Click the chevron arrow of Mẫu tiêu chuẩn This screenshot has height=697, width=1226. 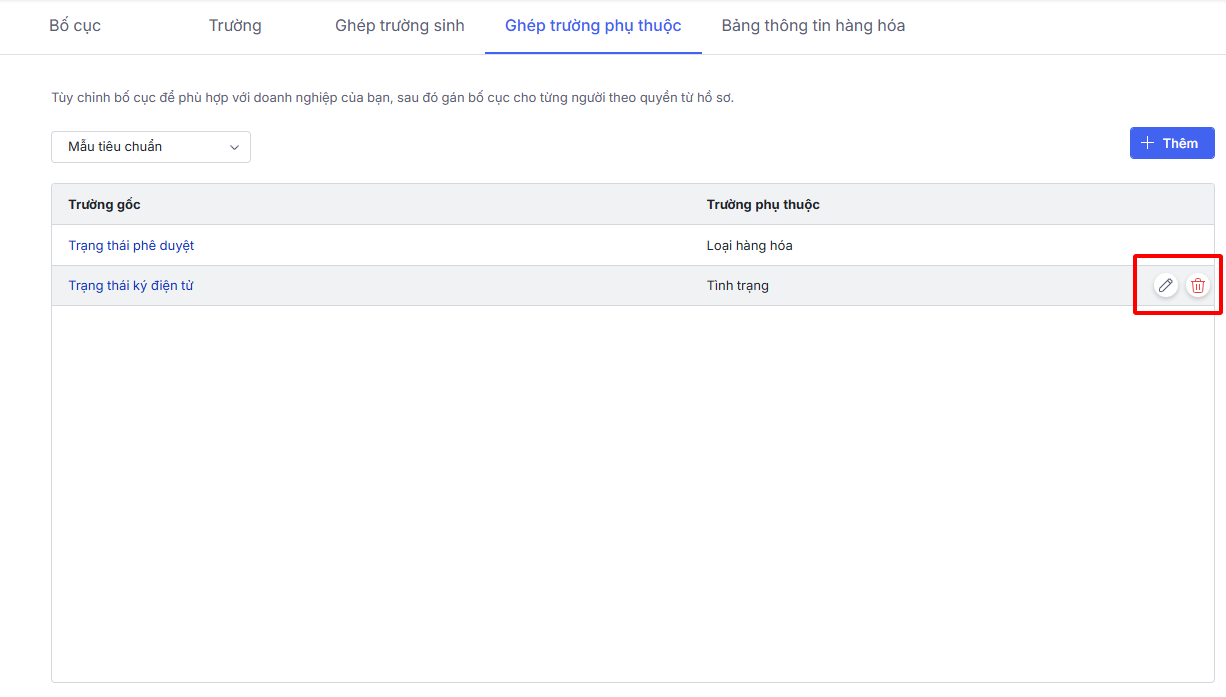(235, 147)
